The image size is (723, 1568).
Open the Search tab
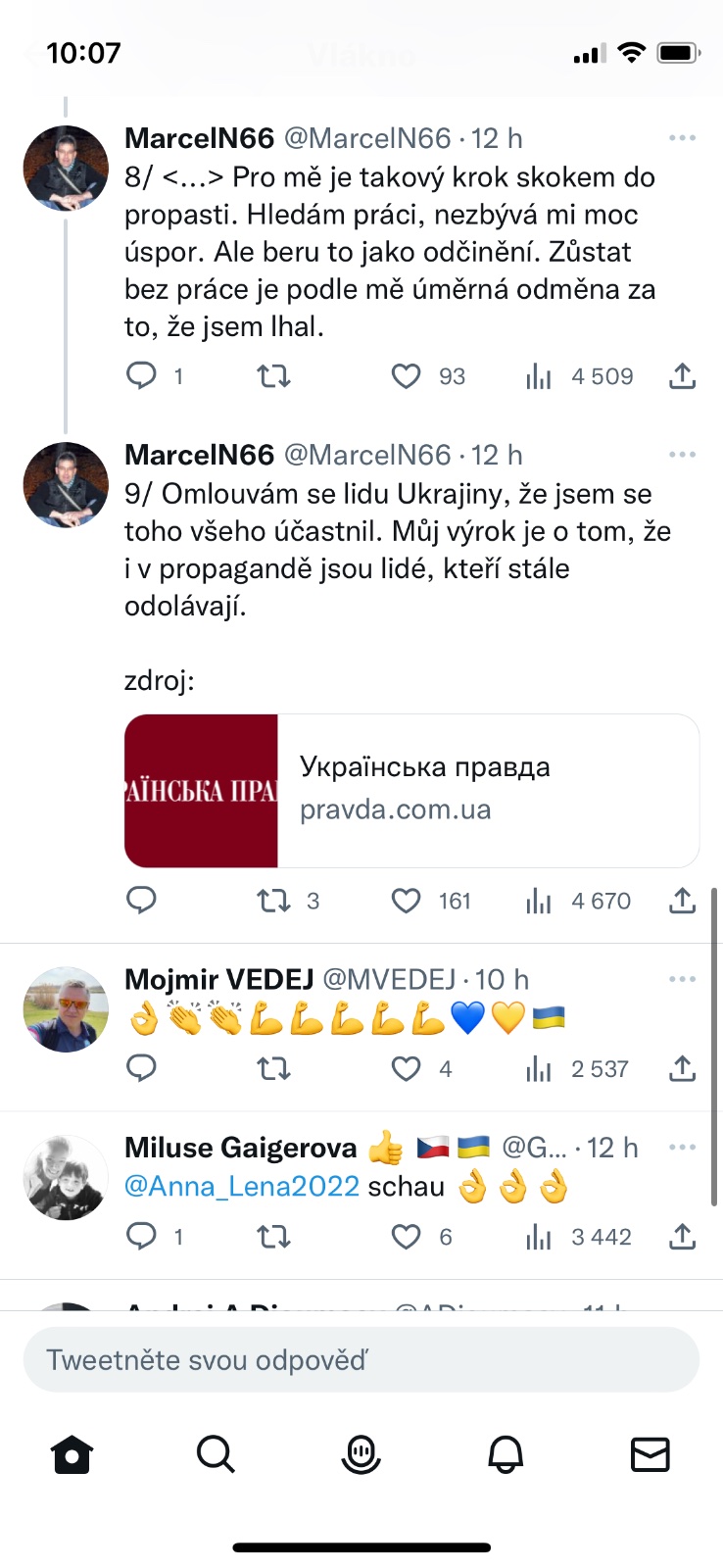point(216,1455)
